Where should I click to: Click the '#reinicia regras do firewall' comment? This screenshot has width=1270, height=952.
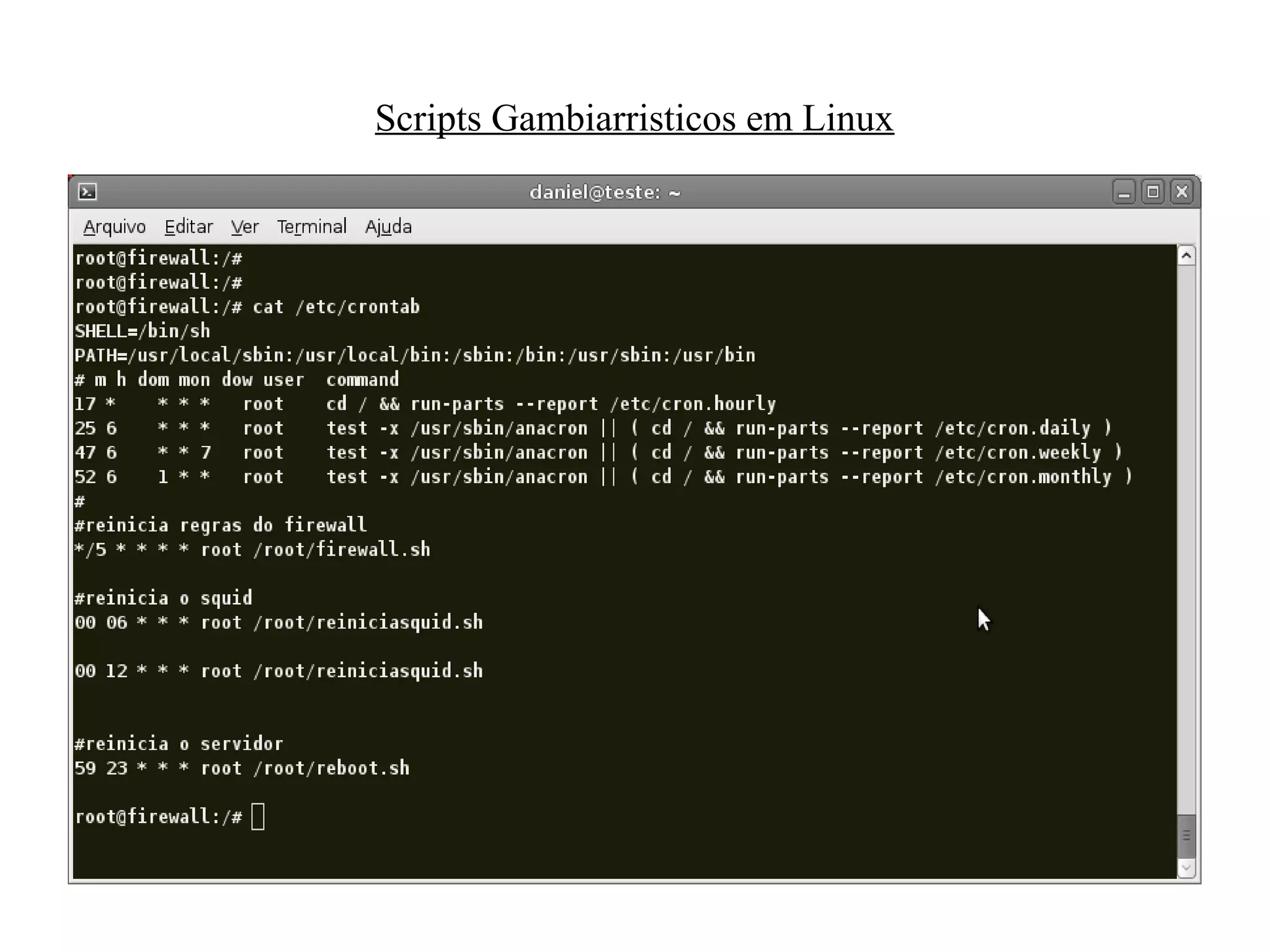point(221,525)
